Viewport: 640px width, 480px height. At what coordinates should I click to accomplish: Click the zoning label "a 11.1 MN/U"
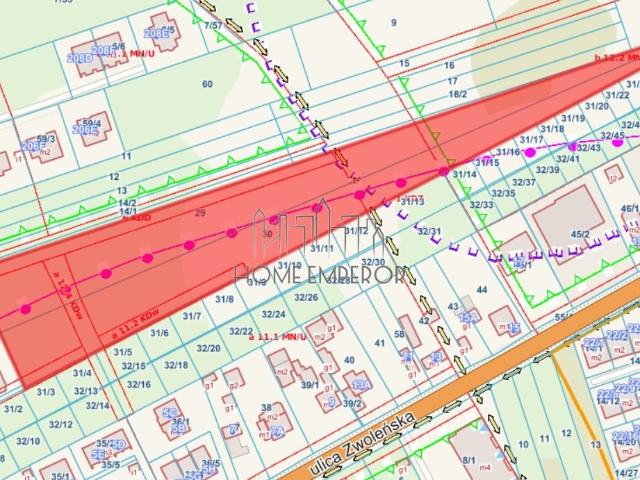coord(278,337)
